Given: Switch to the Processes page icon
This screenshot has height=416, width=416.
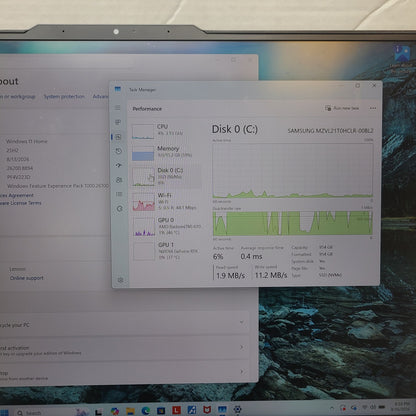Looking at the screenshot, I should pos(118,122).
